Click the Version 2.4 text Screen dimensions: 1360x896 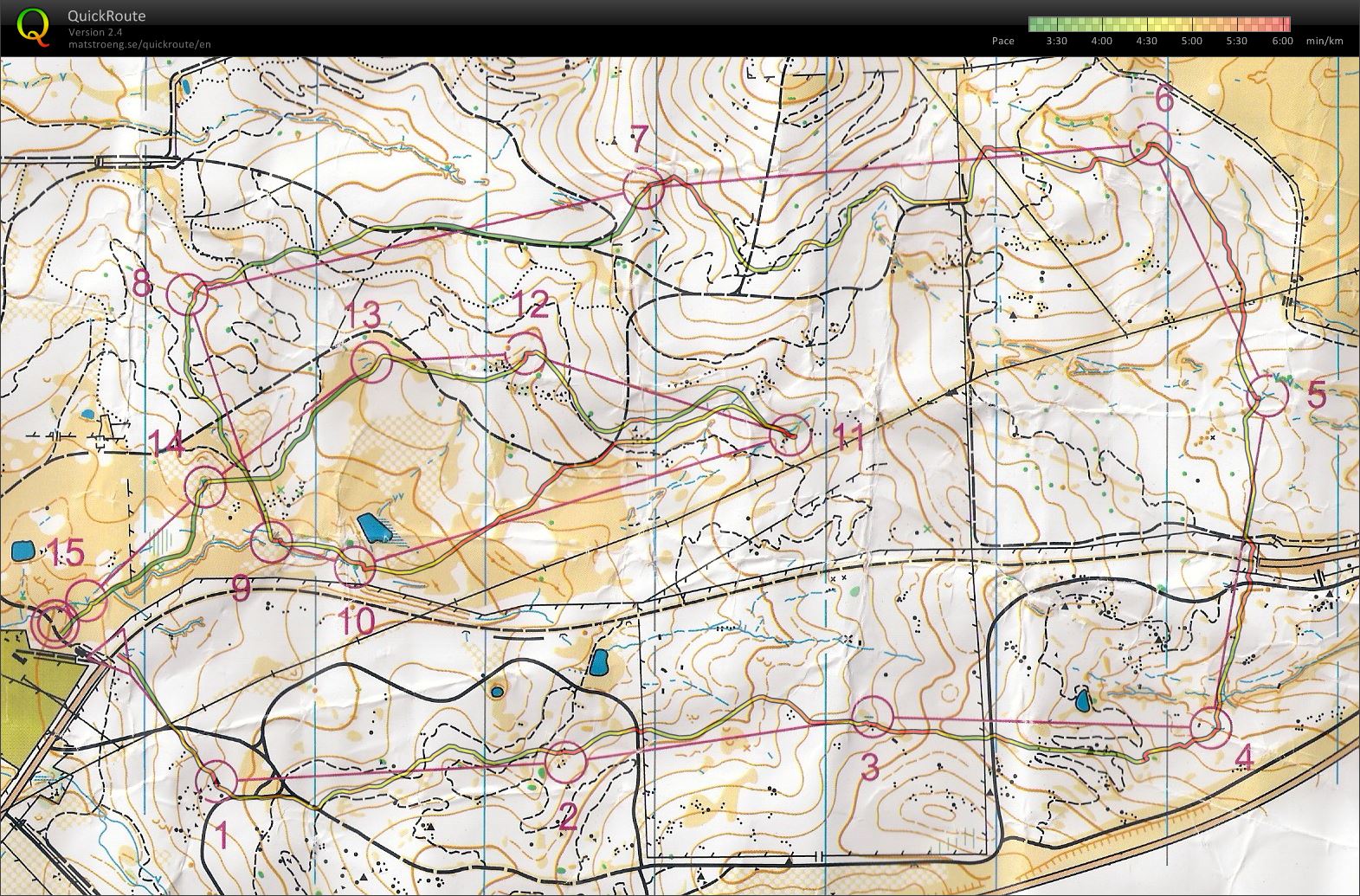coord(95,32)
